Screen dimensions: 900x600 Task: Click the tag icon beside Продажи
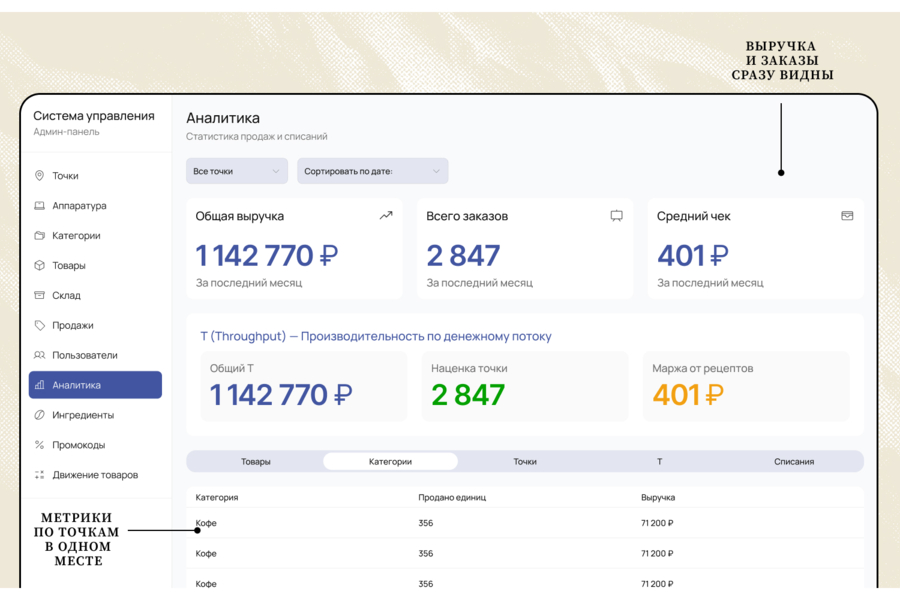(39, 325)
